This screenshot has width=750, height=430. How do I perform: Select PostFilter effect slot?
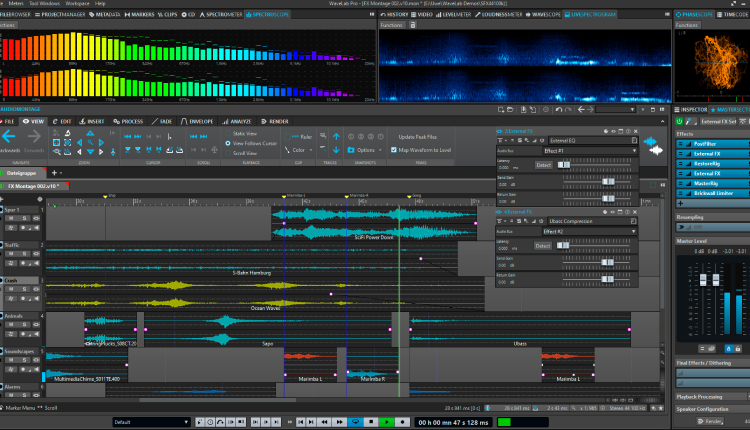(x=713, y=143)
